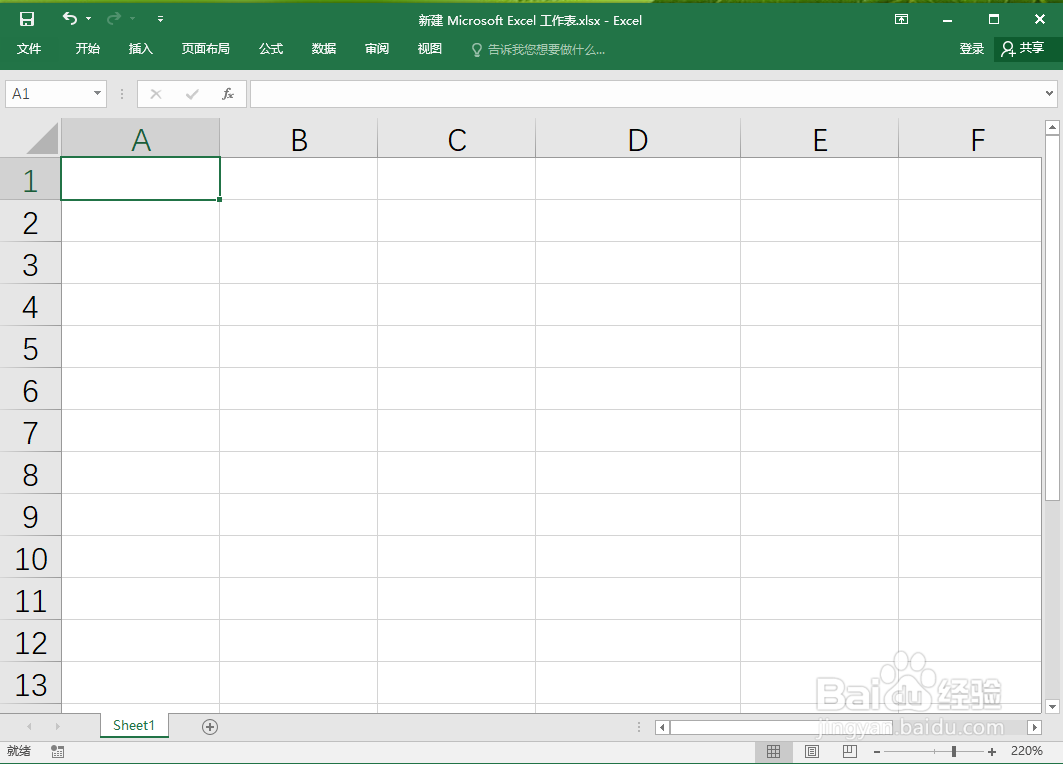The width and height of the screenshot is (1063, 764).
Task: Click cell D6
Action: click(638, 389)
